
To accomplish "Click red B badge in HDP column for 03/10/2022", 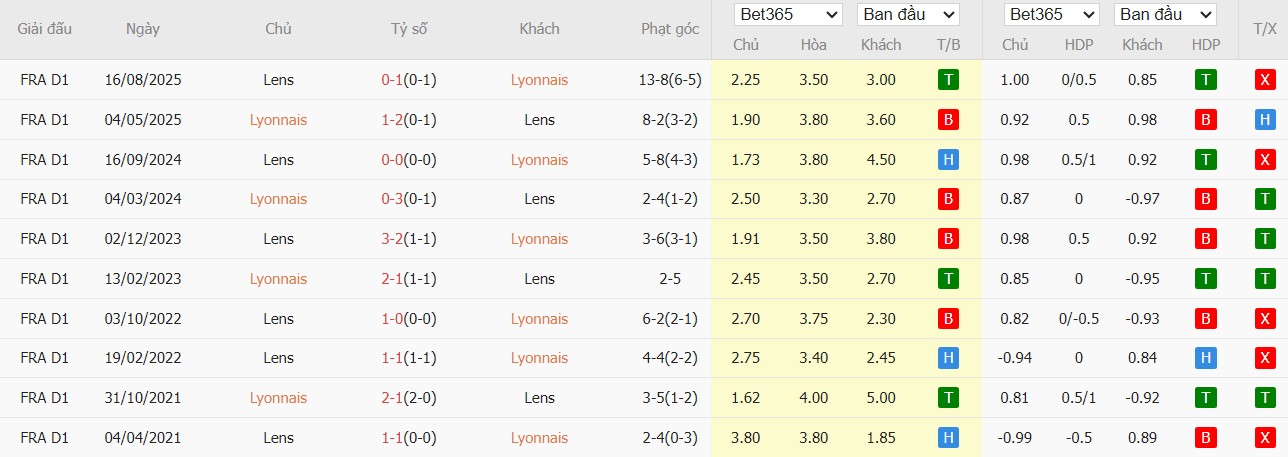I will [x=1206, y=319].
